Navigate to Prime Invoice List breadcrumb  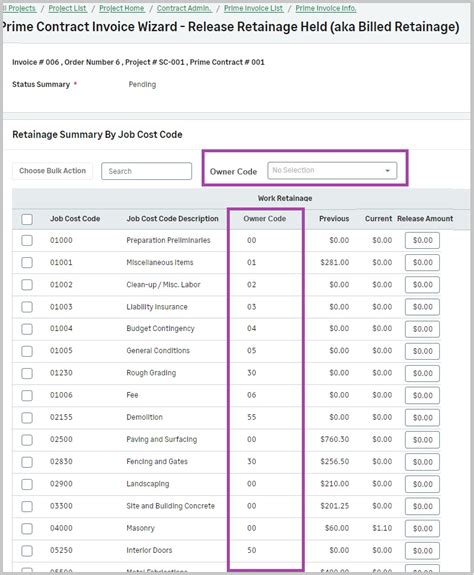tap(253, 8)
